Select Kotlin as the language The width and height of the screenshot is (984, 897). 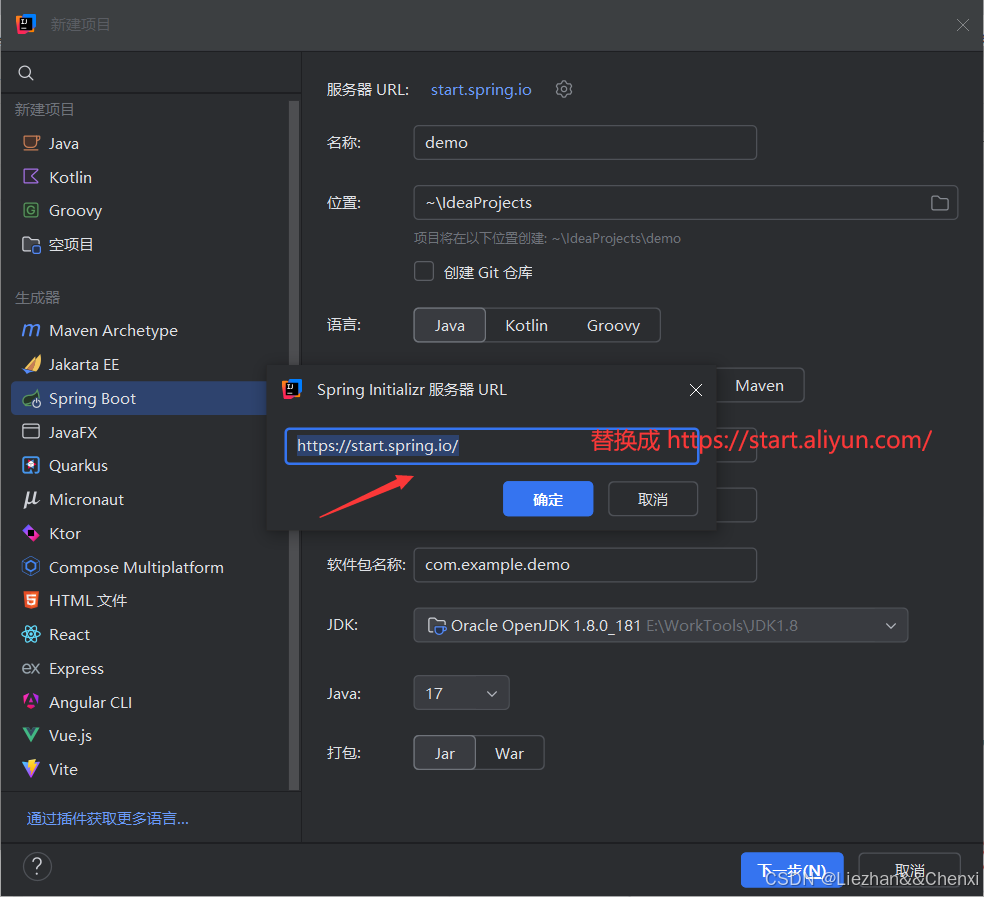(x=526, y=325)
